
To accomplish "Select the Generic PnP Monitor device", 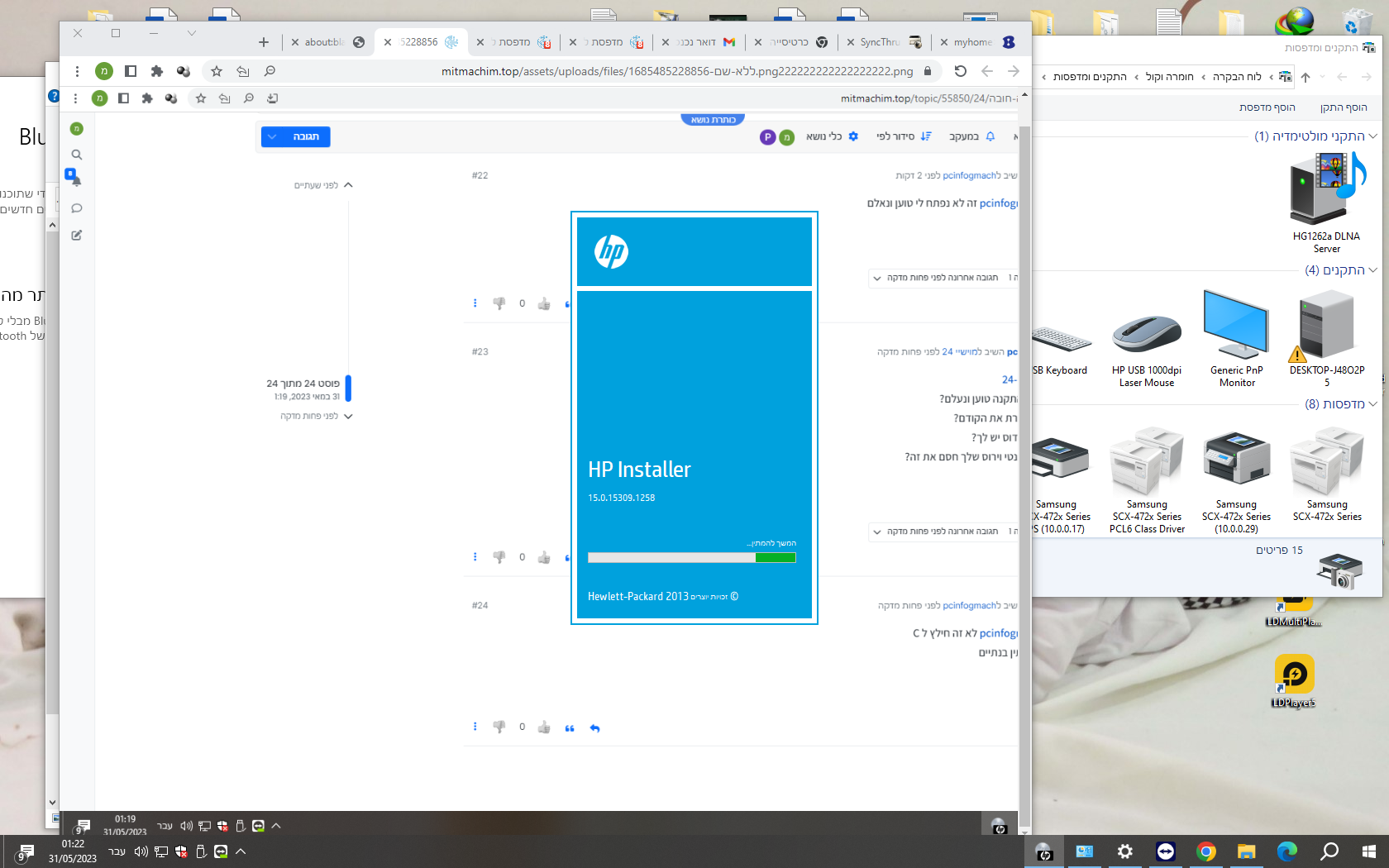I will (1237, 339).
